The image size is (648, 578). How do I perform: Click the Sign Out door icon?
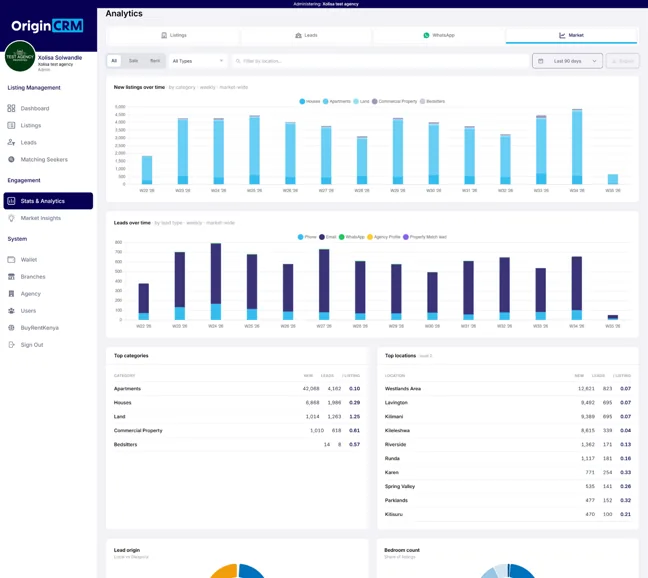click(x=11, y=345)
